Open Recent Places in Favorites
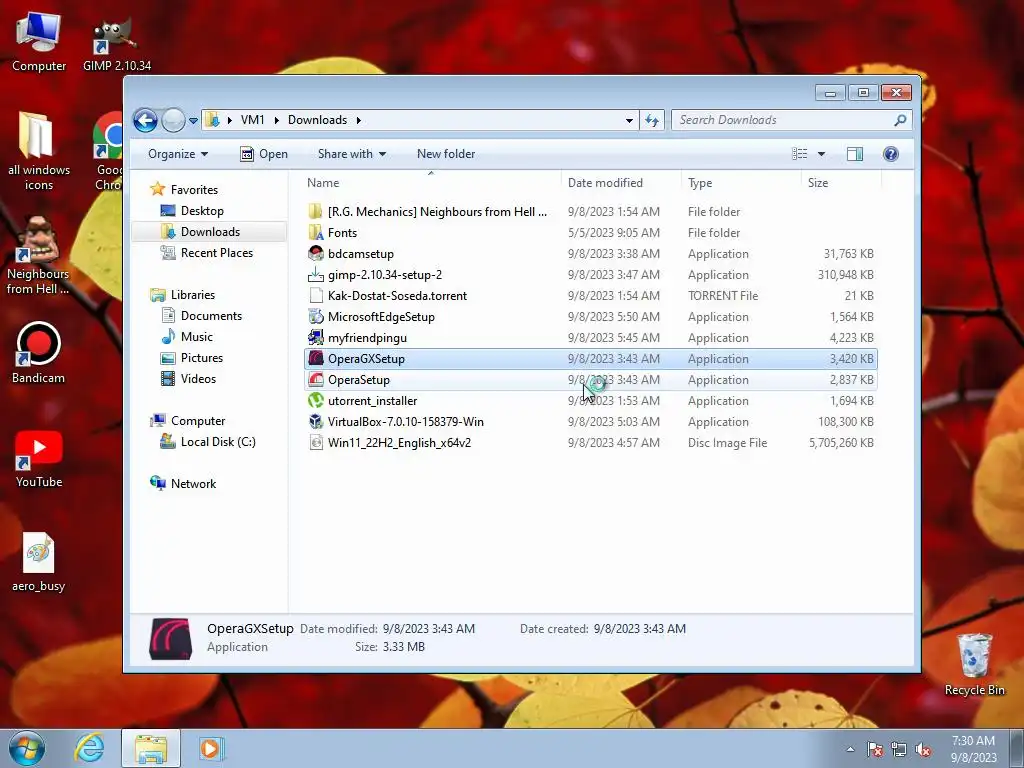The width and height of the screenshot is (1024, 768). [216, 253]
